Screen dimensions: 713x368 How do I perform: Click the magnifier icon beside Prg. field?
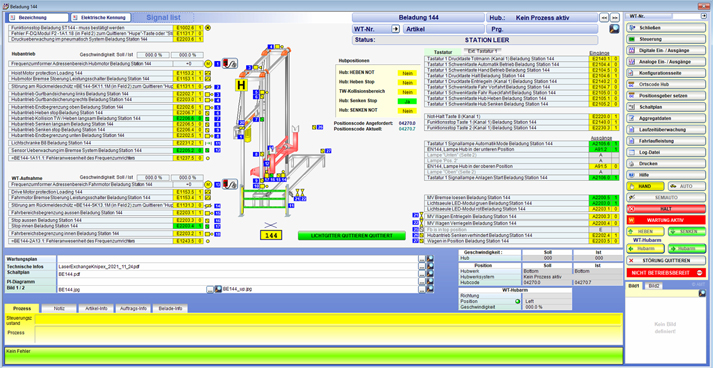tap(614, 29)
